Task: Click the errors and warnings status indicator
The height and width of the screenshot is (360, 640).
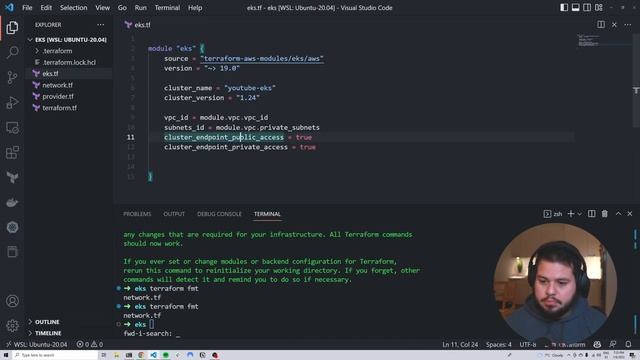Action: coord(89,344)
